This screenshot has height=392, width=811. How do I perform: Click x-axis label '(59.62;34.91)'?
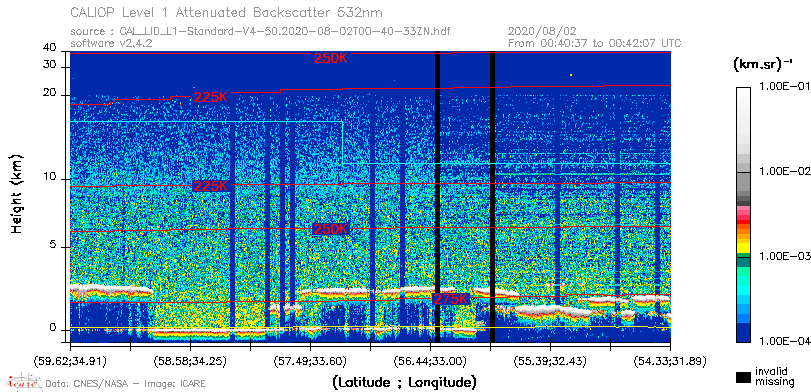tap(70, 360)
